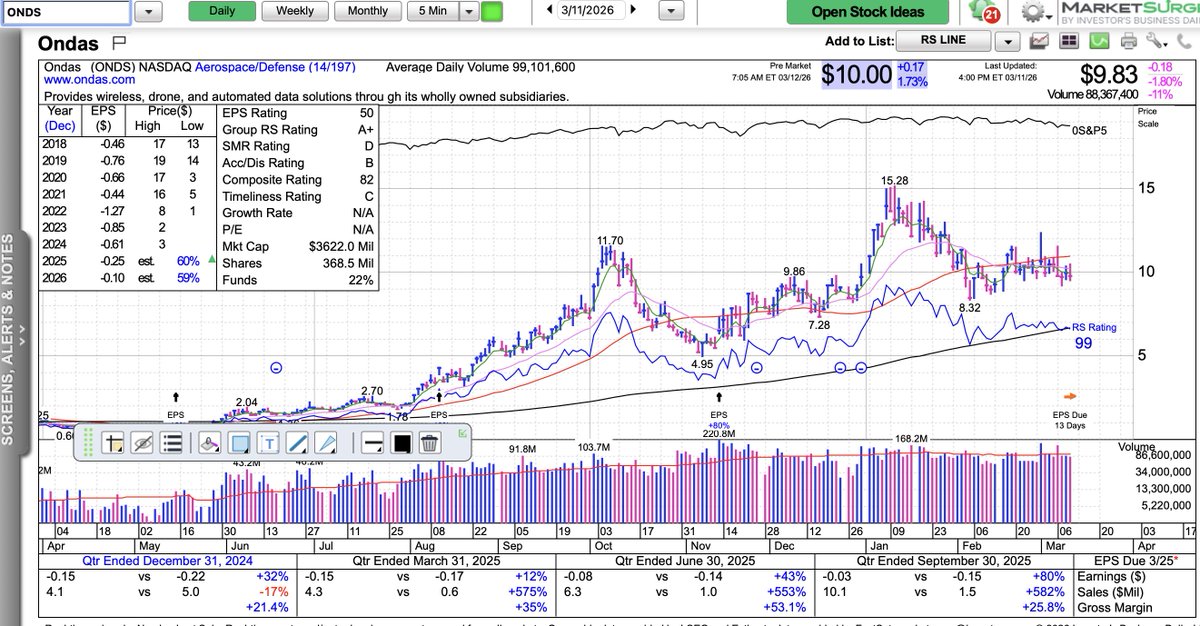Image resolution: width=1200 pixels, height=626 pixels.
Task: Switch to Monthly chart
Action: click(x=367, y=11)
